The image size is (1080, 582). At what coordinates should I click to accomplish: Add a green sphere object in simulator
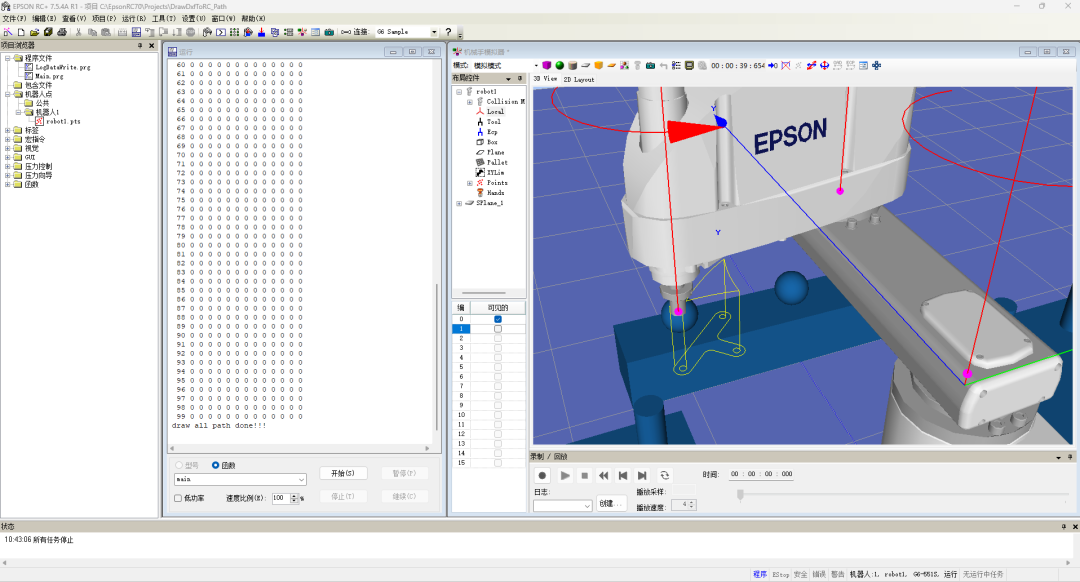[559, 65]
